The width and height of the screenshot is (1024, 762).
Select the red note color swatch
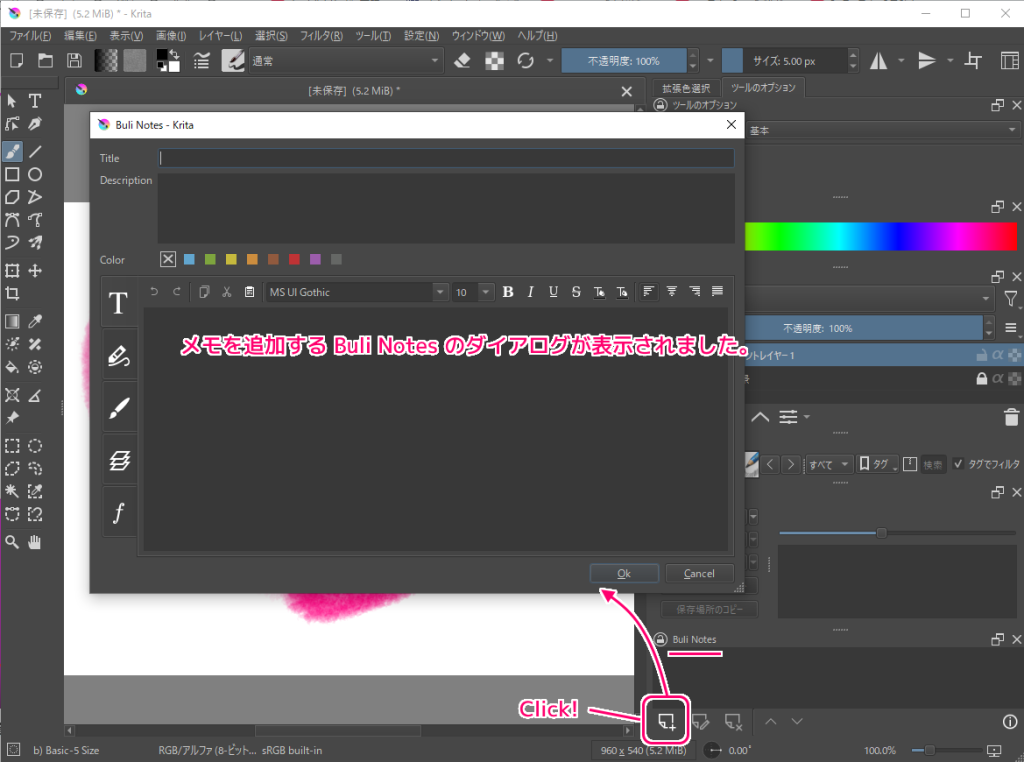295,259
